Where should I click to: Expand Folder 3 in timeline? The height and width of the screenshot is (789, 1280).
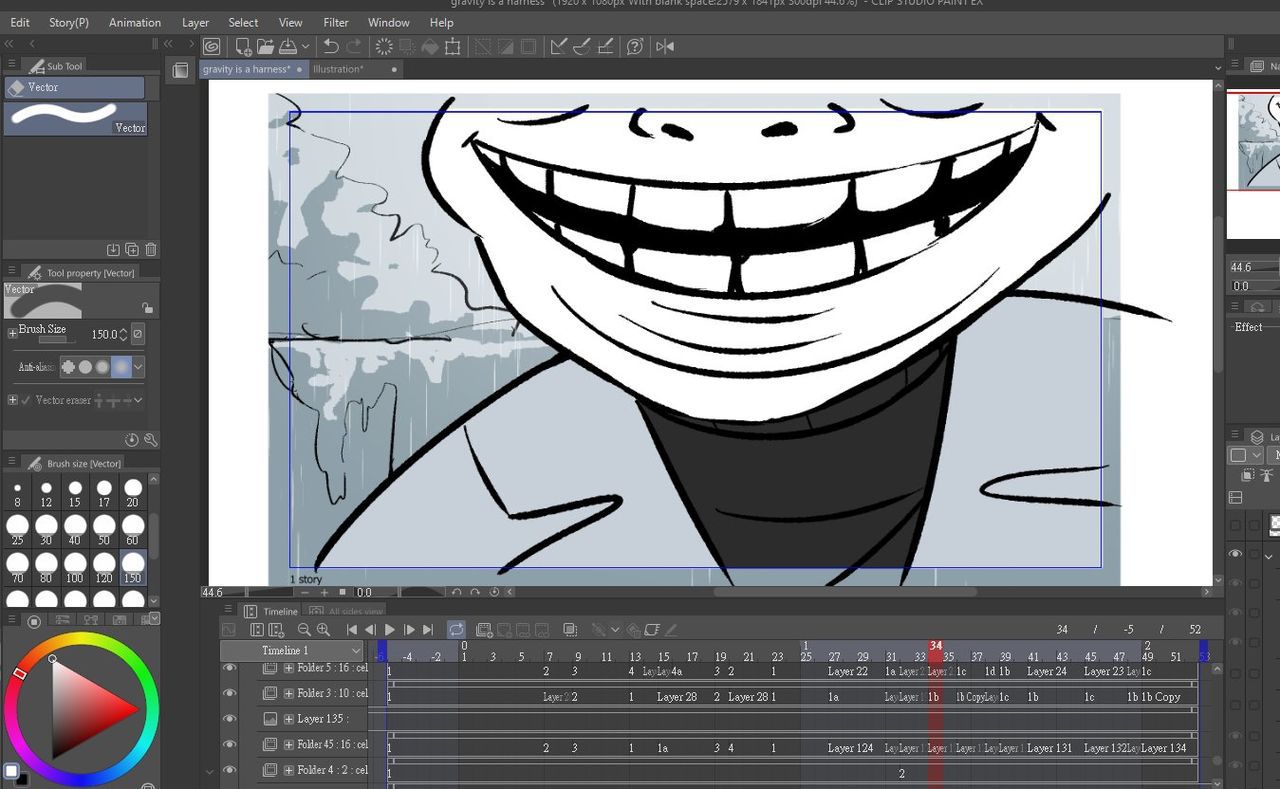[289, 693]
